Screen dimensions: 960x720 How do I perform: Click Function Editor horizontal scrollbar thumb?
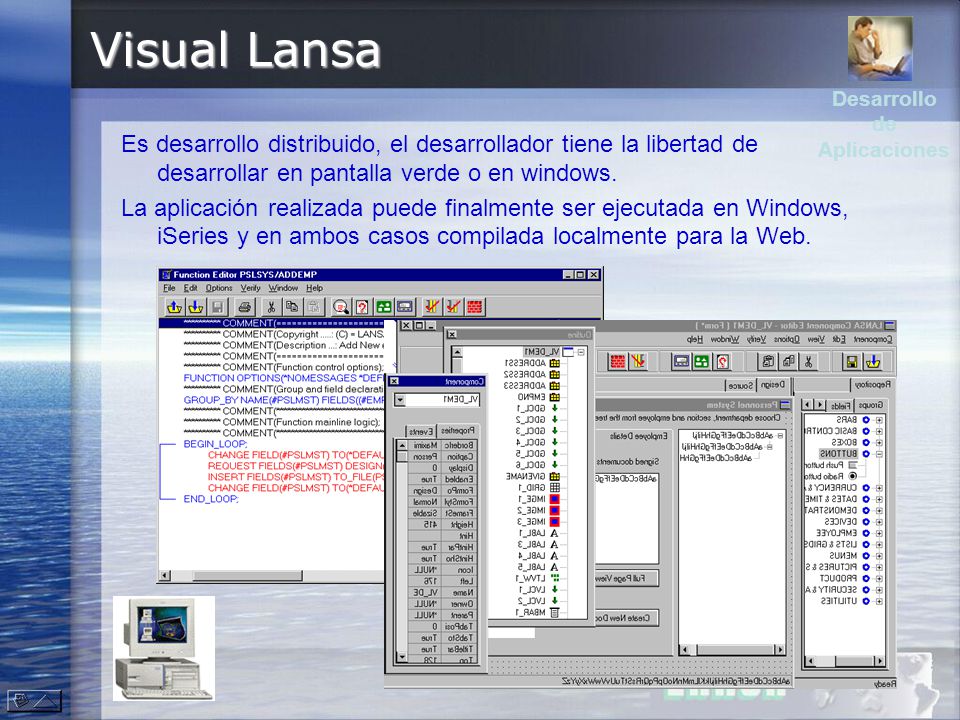(247, 576)
